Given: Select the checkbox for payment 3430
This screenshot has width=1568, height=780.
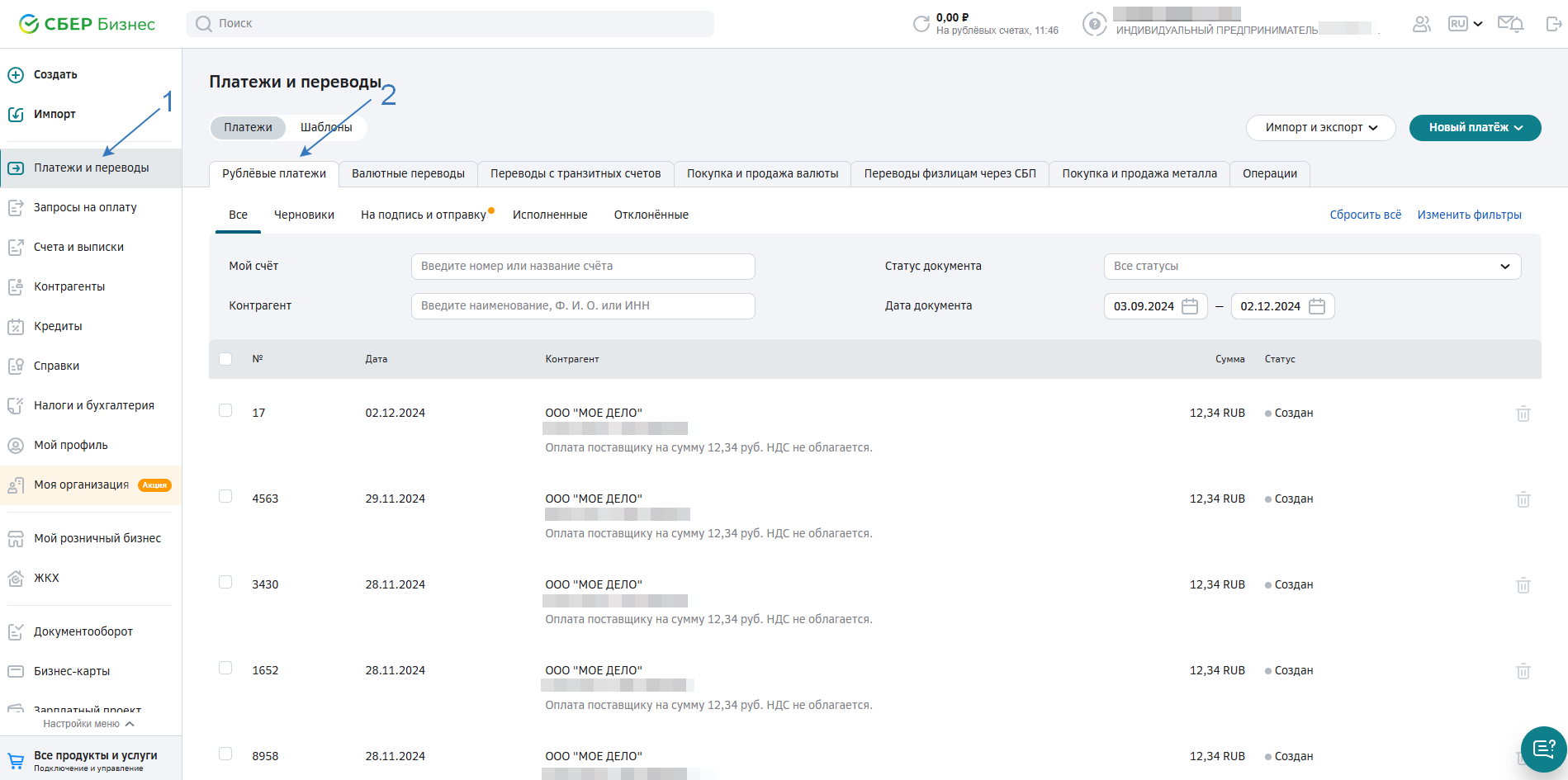Looking at the screenshot, I should pyautogui.click(x=225, y=582).
